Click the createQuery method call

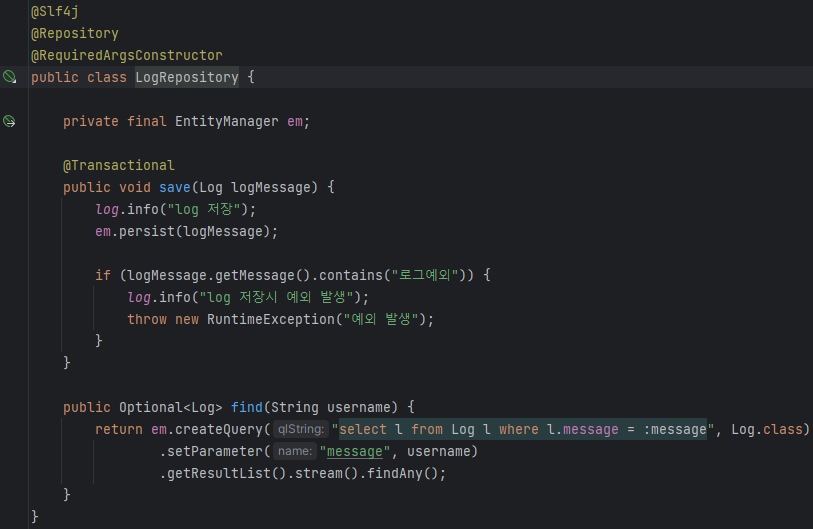219,429
